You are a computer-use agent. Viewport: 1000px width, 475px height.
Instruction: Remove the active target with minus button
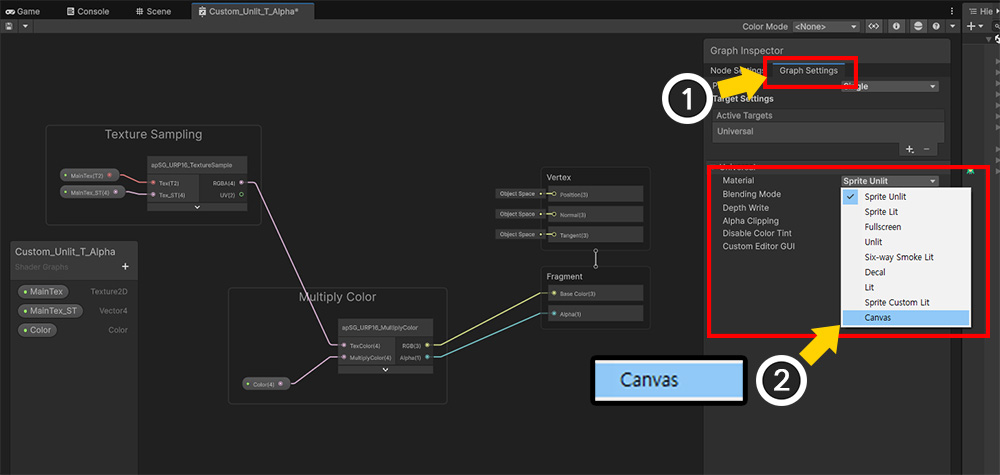coord(927,149)
